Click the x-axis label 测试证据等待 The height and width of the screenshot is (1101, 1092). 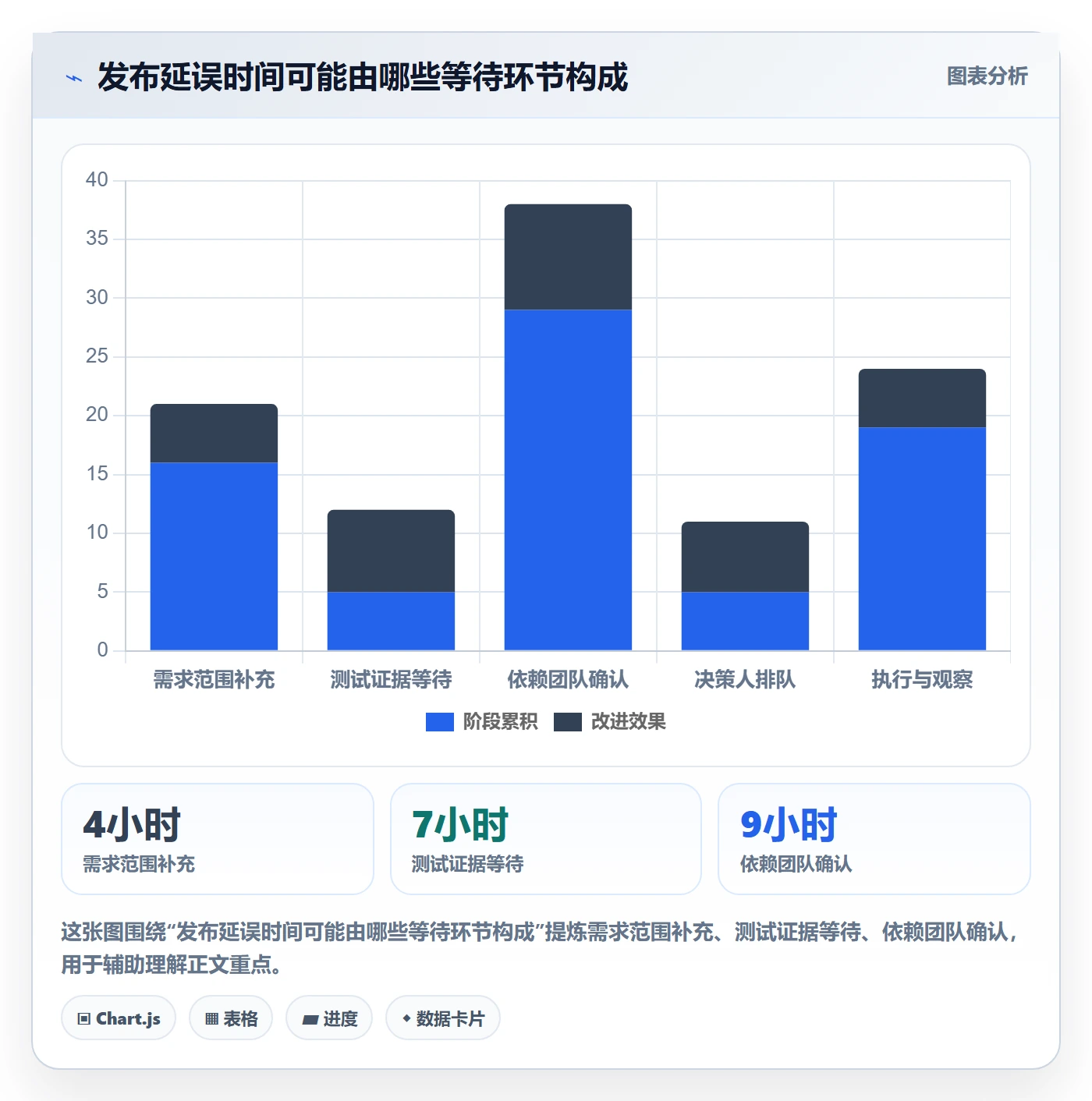click(391, 680)
